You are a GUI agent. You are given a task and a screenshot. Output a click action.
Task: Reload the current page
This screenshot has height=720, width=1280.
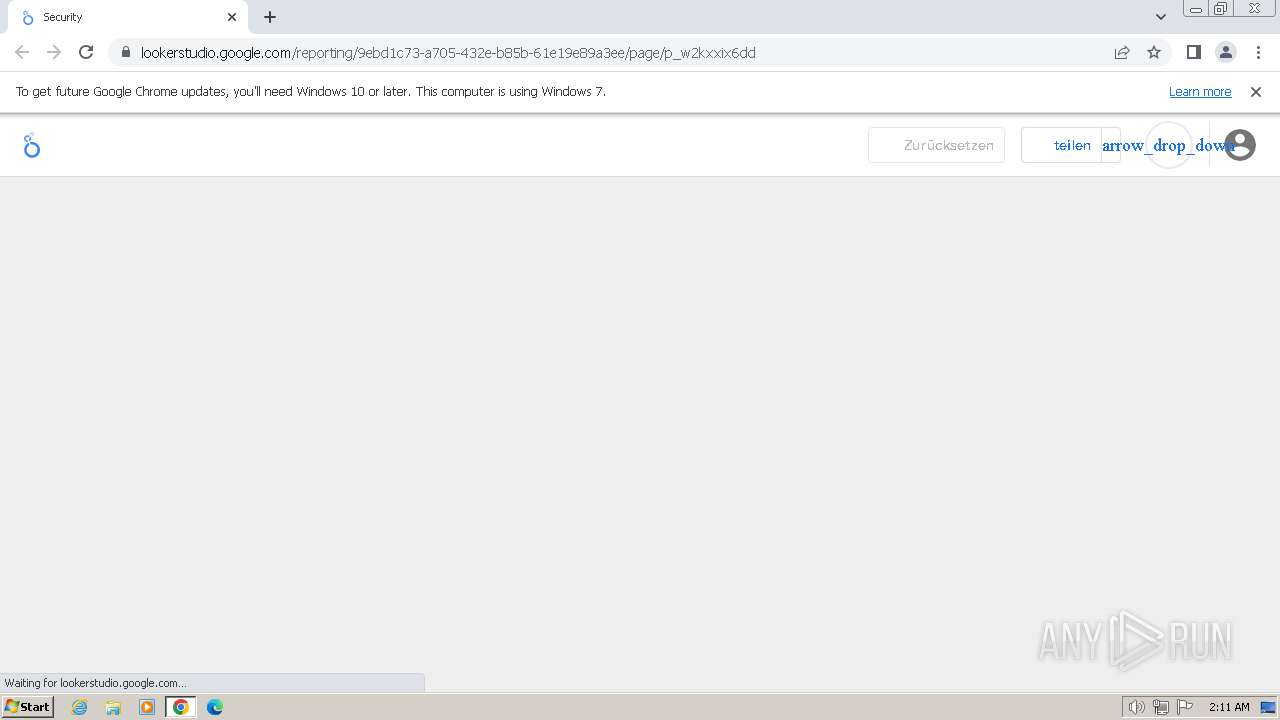(x=86, y=52)
